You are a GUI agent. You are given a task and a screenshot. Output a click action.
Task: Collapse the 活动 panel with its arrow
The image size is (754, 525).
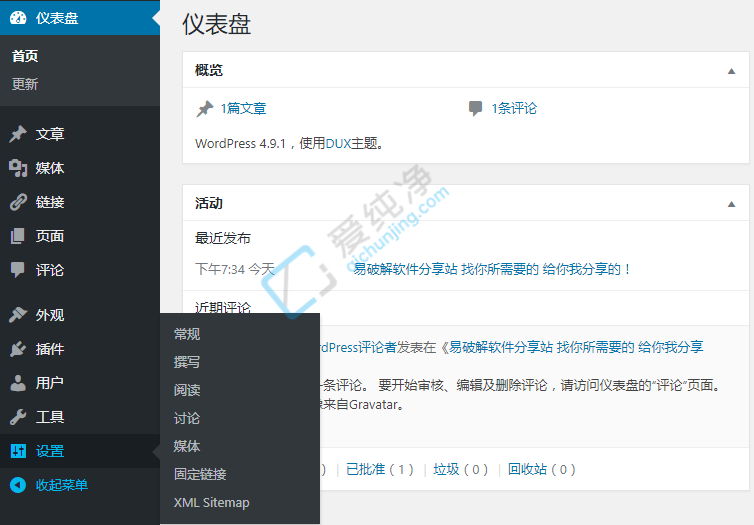point(731,204)
